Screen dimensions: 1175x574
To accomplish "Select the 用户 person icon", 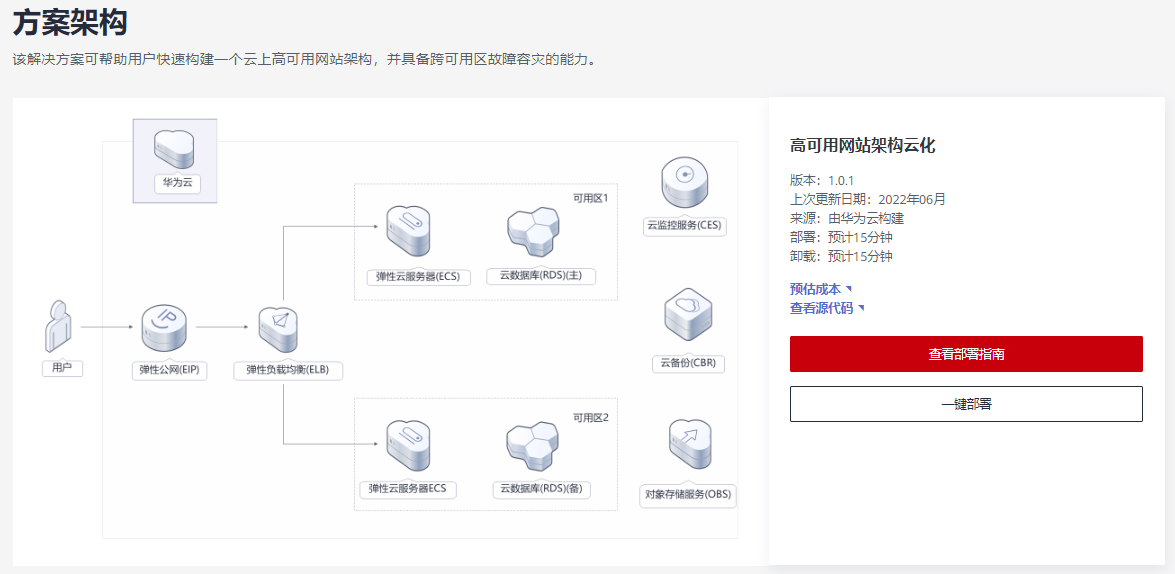I will pyautogui.click(x=61, y=327).
